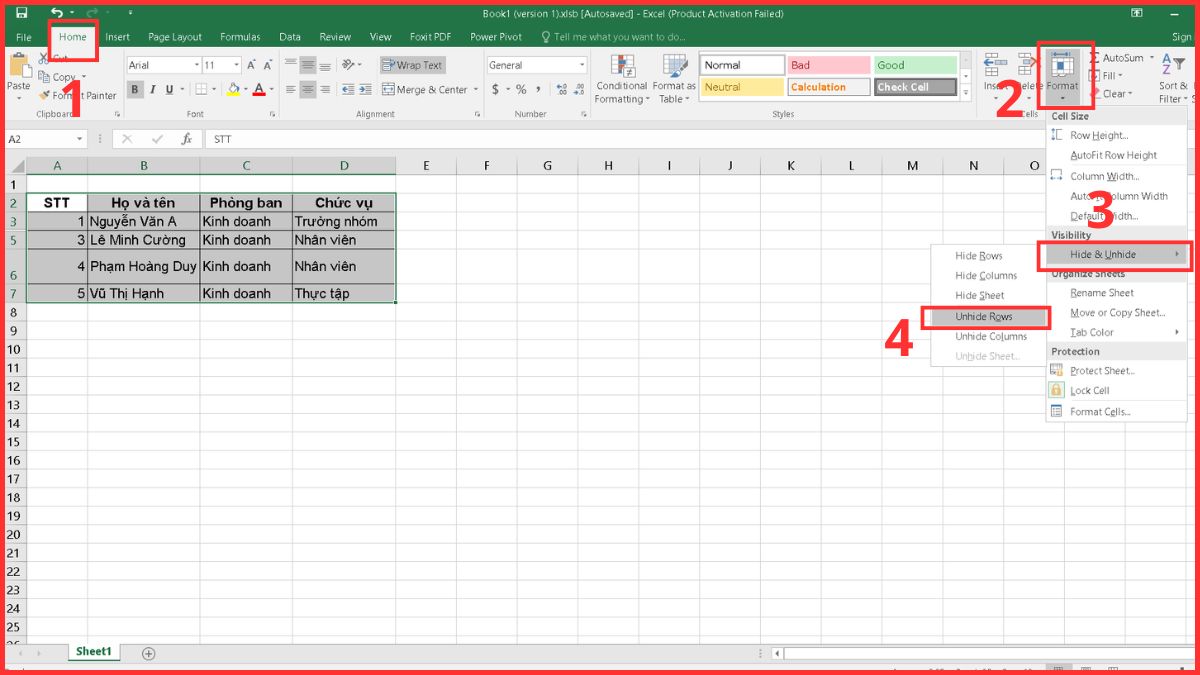1200x675 pixels.
Task: Select the Sheet1 sheet tab
Action: (x=94, y=652)
